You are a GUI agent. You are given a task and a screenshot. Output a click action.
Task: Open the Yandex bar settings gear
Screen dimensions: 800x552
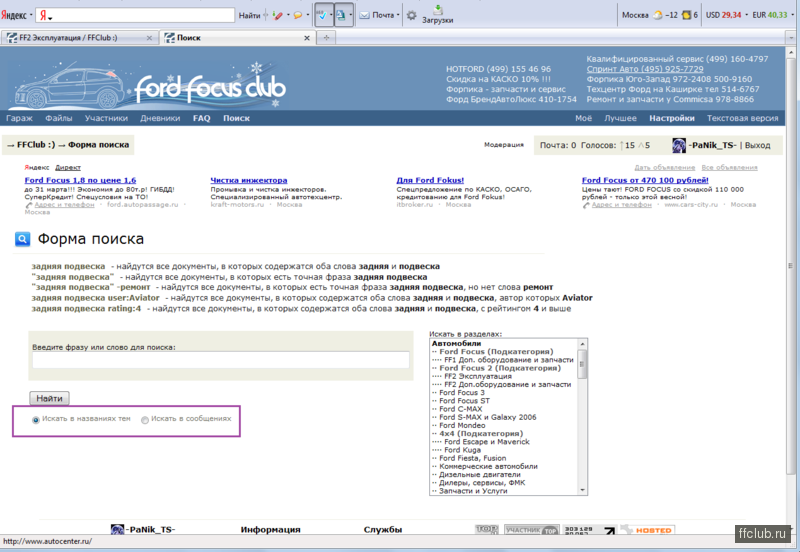(x=411, y=15)
